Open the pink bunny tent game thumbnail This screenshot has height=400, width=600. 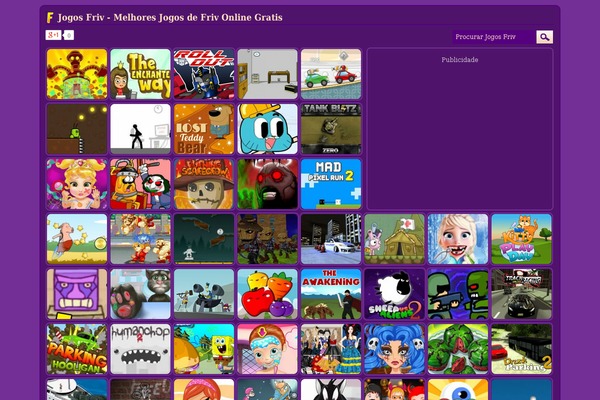tap(395, 239)
